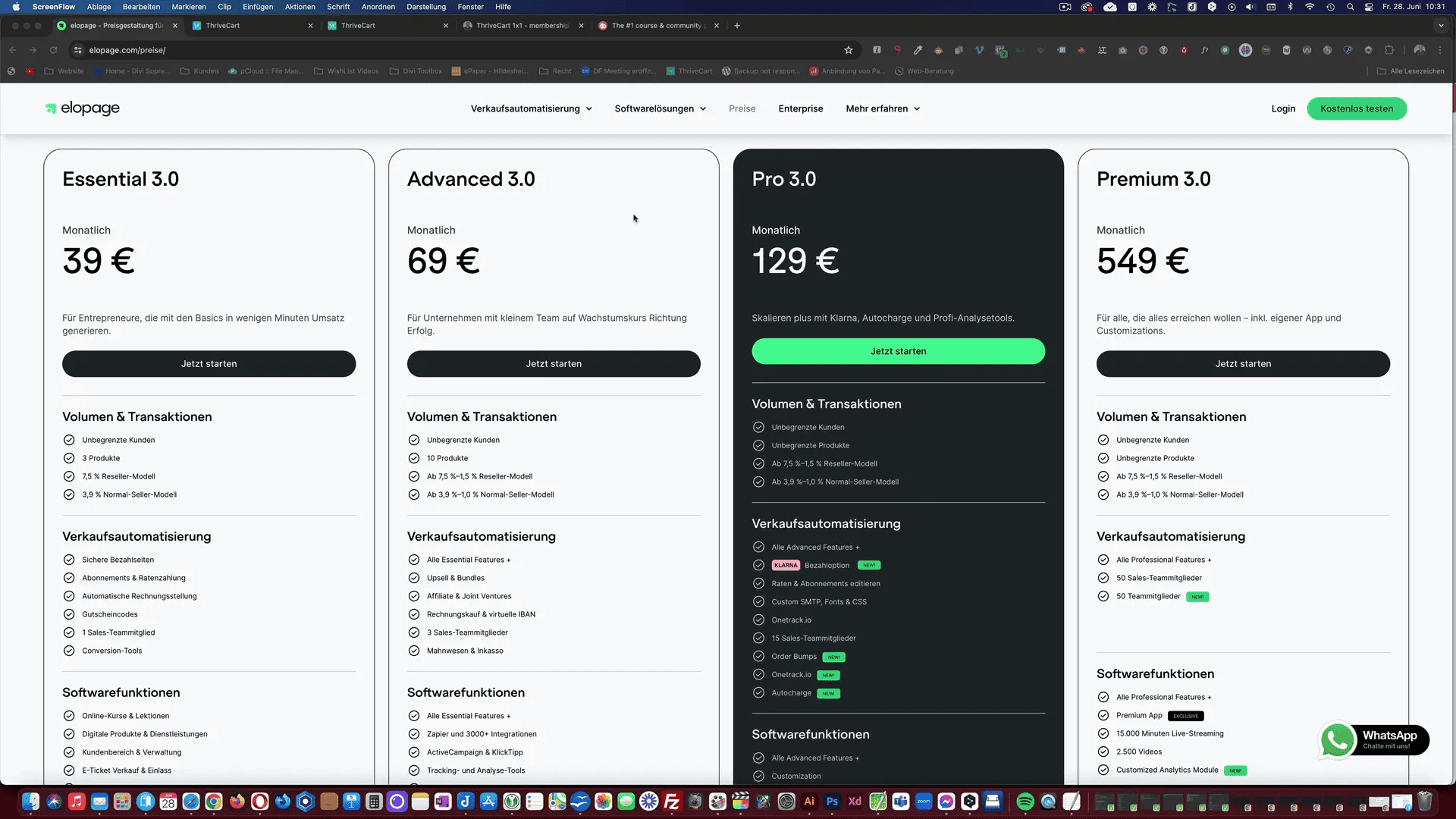Viewport: 1456px width, 819px height.
Task: Open Wi-Fi status in menu bar
Action: pyautogui.click(x=1310, y=7)
